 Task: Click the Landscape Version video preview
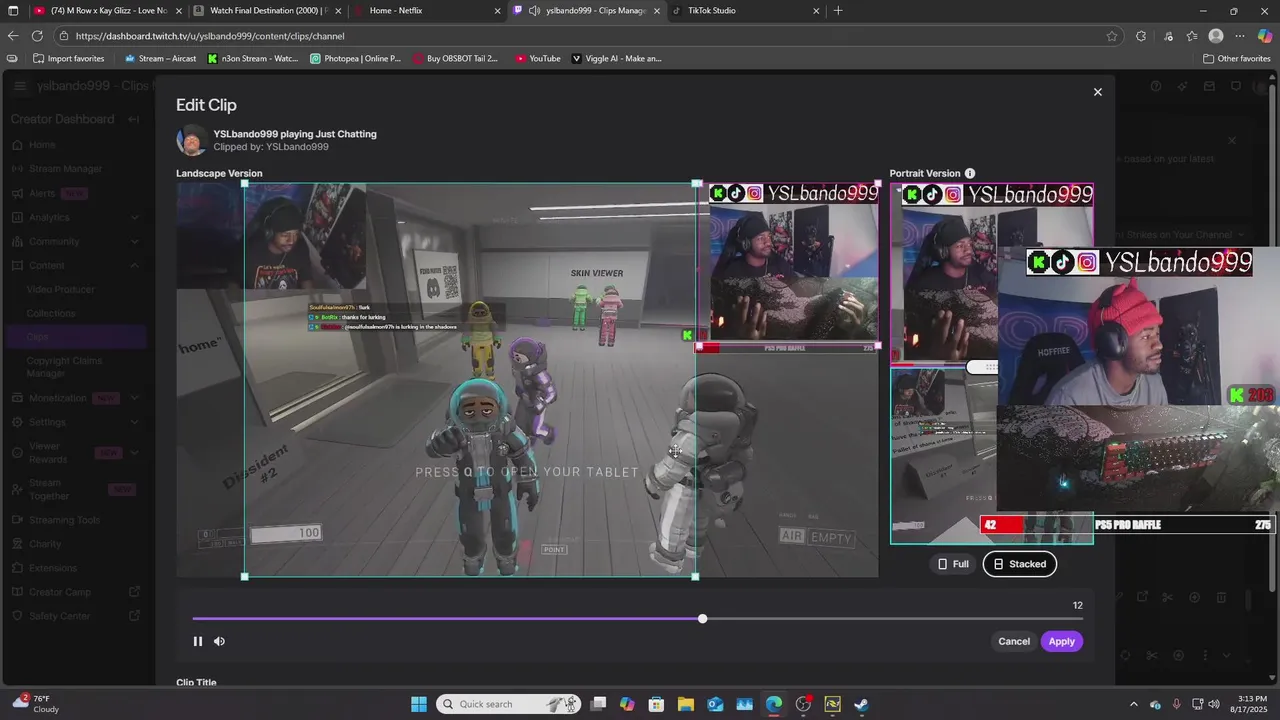pos(527,380)
